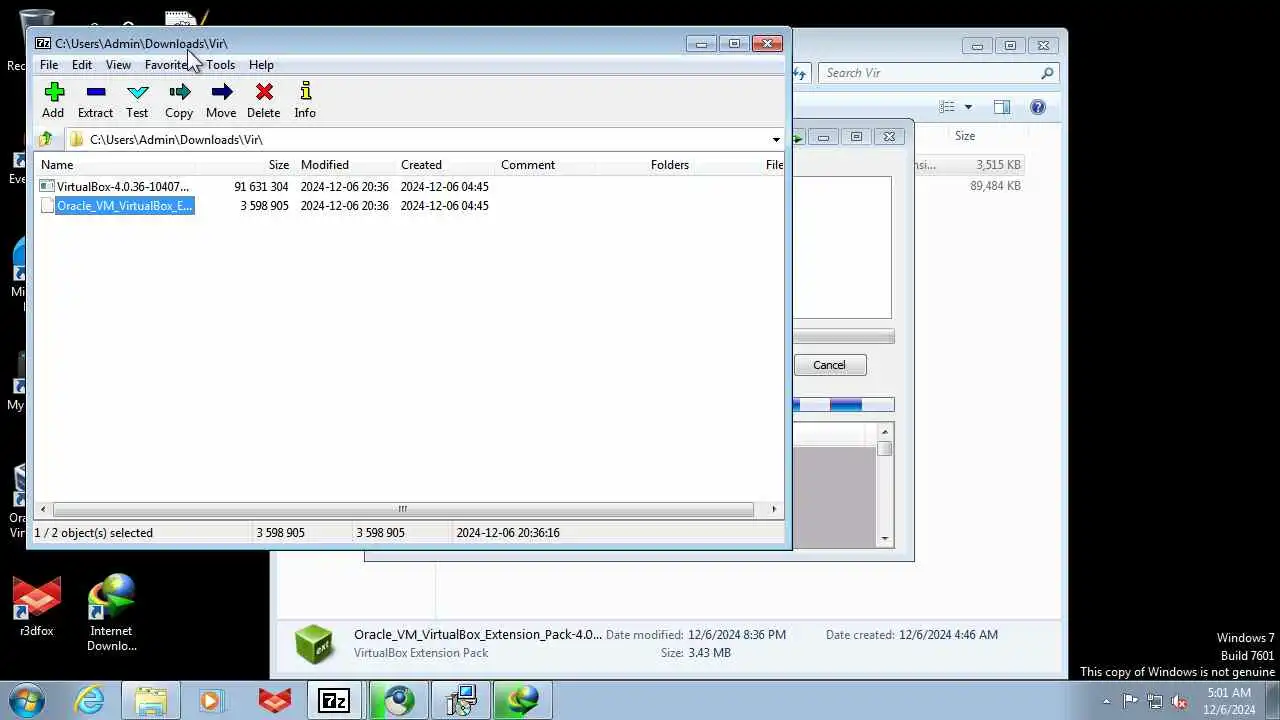The width and height of the screenshot is (1280, 720).
Task: Switch to 7-Zip in the taskbar
Action: (x=333, y=701)
